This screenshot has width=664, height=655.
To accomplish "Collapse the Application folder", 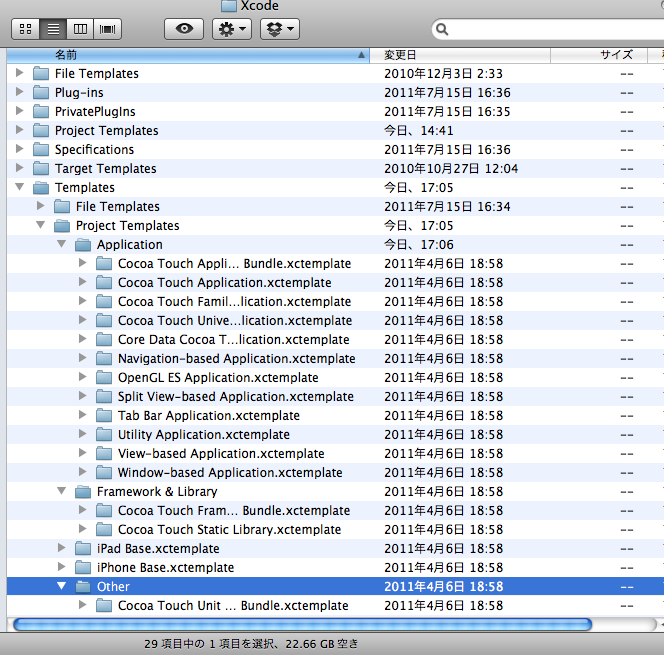I will 61,244.
